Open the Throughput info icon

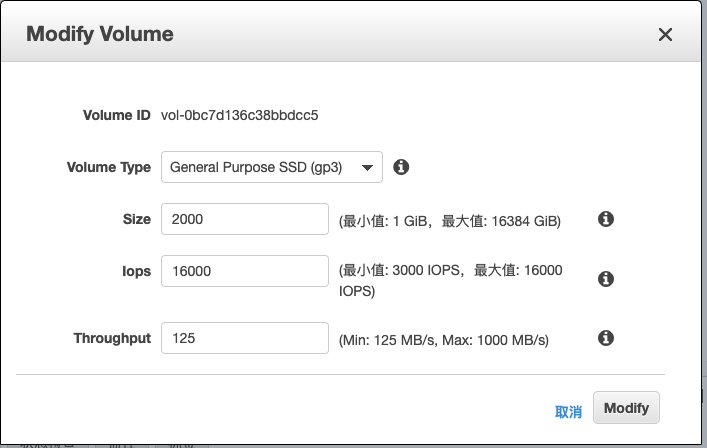click(x=605, y=338)
